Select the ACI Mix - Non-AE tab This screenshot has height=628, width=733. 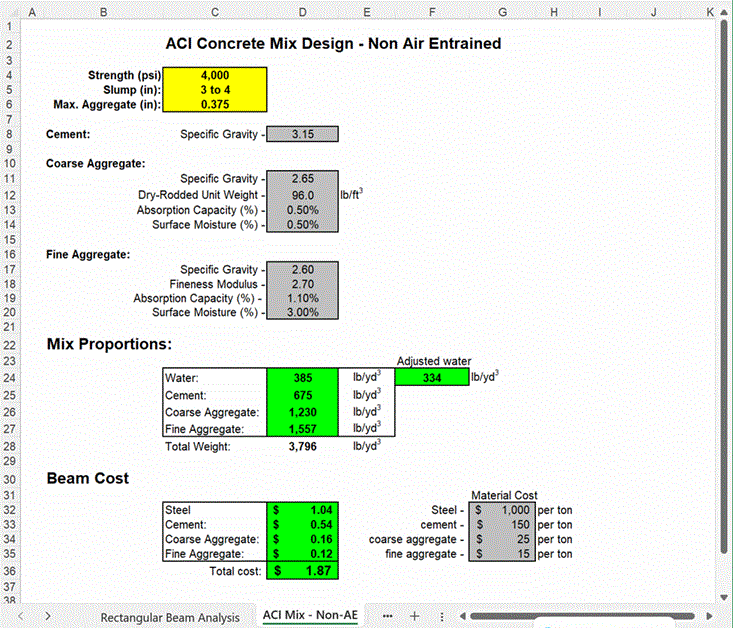coord(309,616)
